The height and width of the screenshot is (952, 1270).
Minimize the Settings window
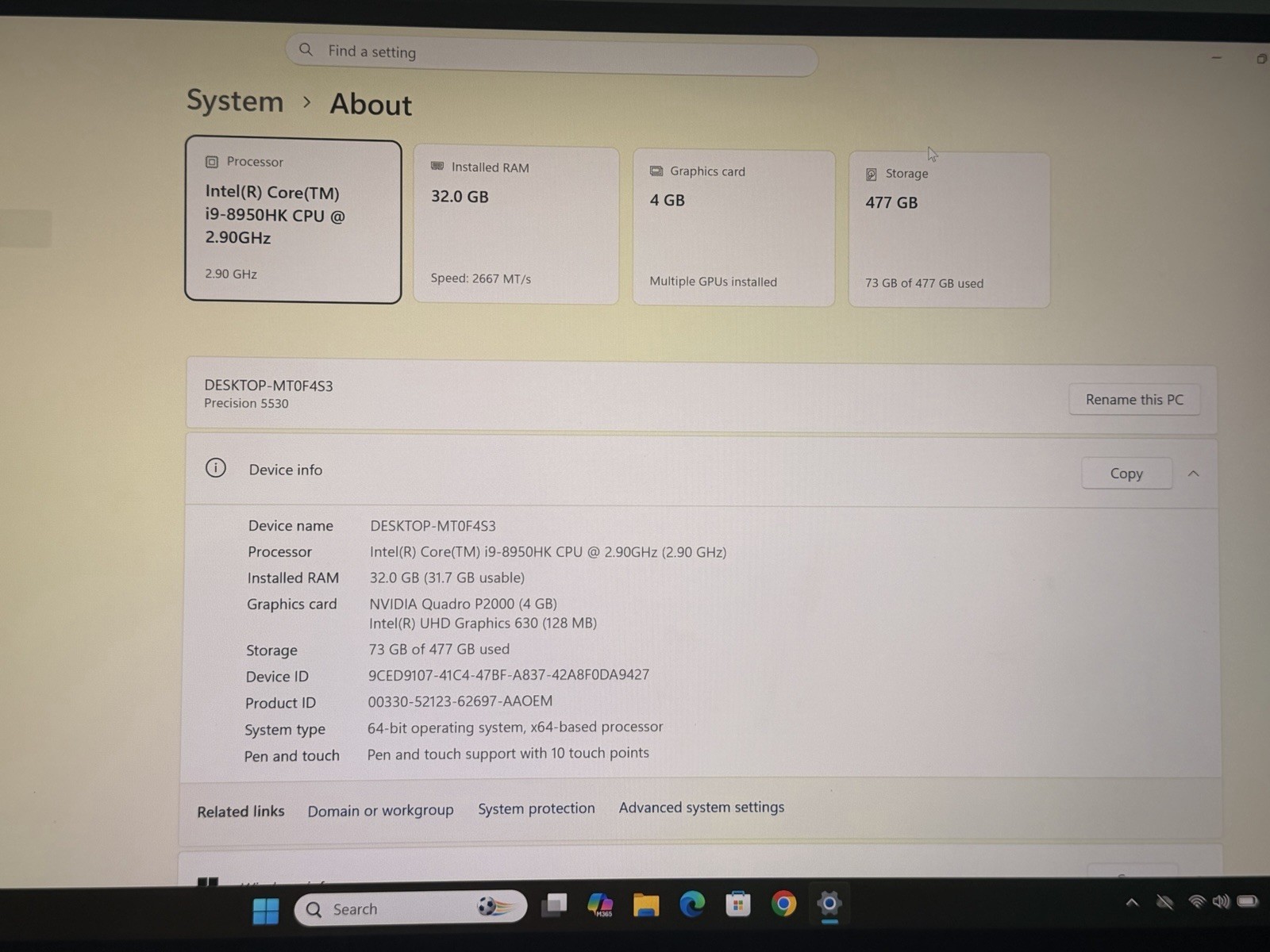[x=1216, y=58]
